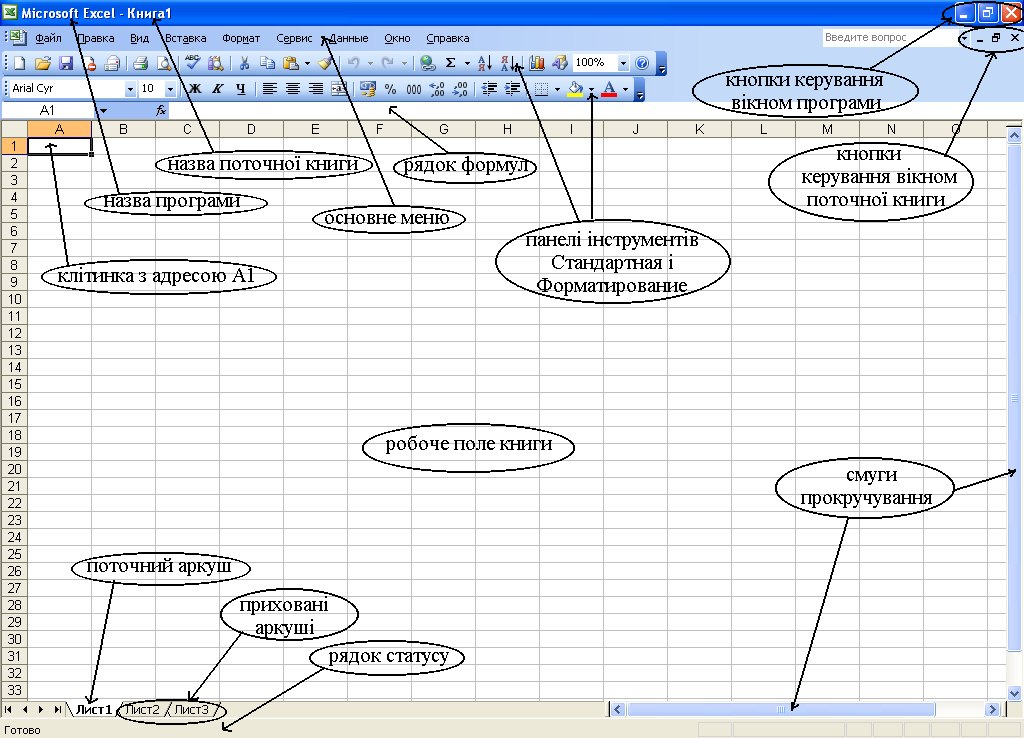Align text left

[270, 88]
